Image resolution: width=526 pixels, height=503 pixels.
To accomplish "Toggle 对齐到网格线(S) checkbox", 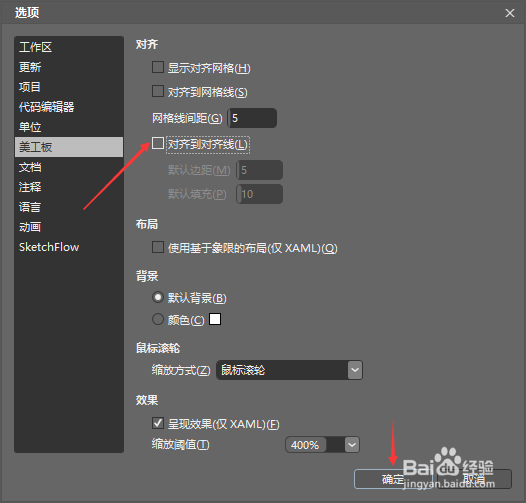I will click(x=158, y=91).
